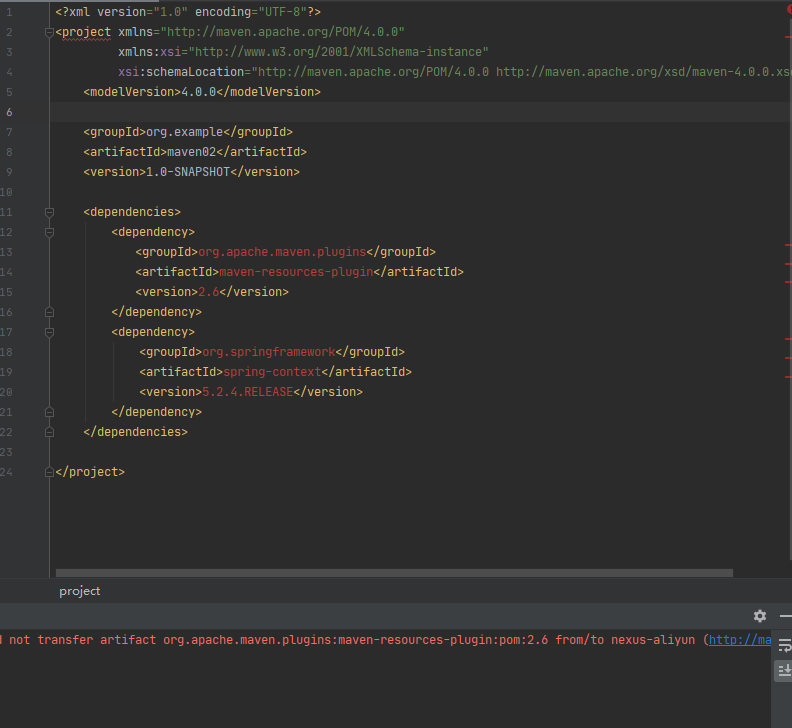This screenshot has width=792, height=728.
Task: Click the fold end marker on line 16
Action: (x=49, y=312)
